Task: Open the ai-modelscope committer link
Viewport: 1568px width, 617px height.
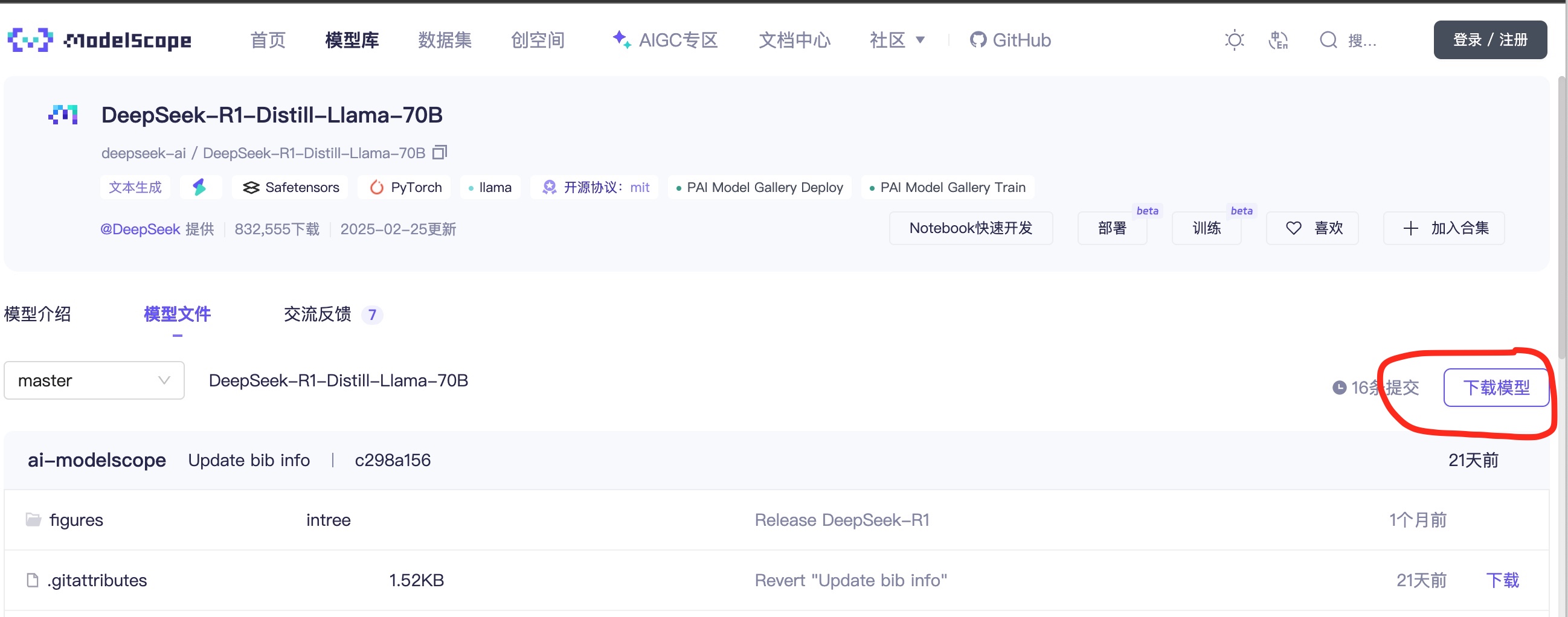Action: 97,460
